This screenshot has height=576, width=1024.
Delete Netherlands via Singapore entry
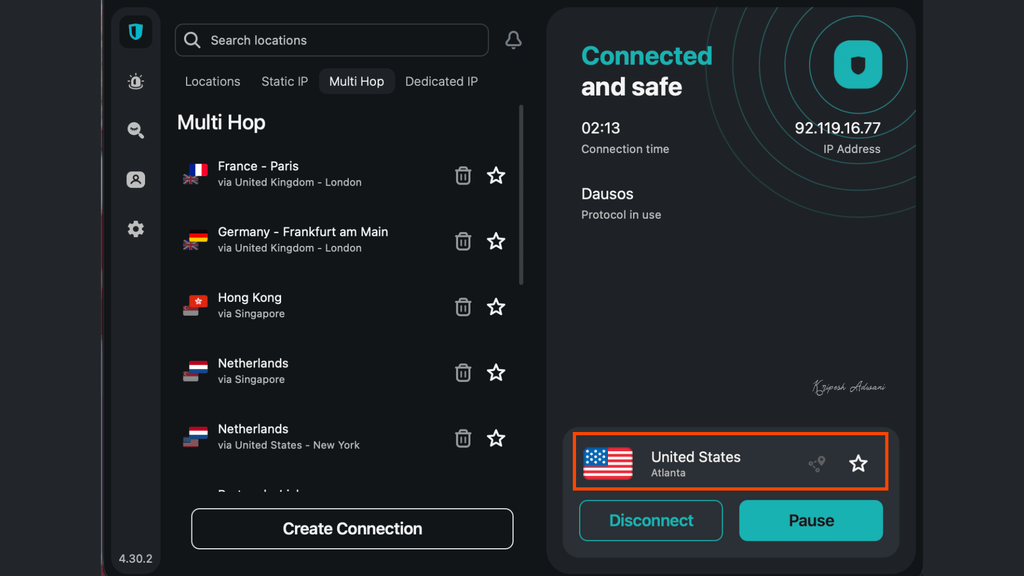[x=463, y=373]
